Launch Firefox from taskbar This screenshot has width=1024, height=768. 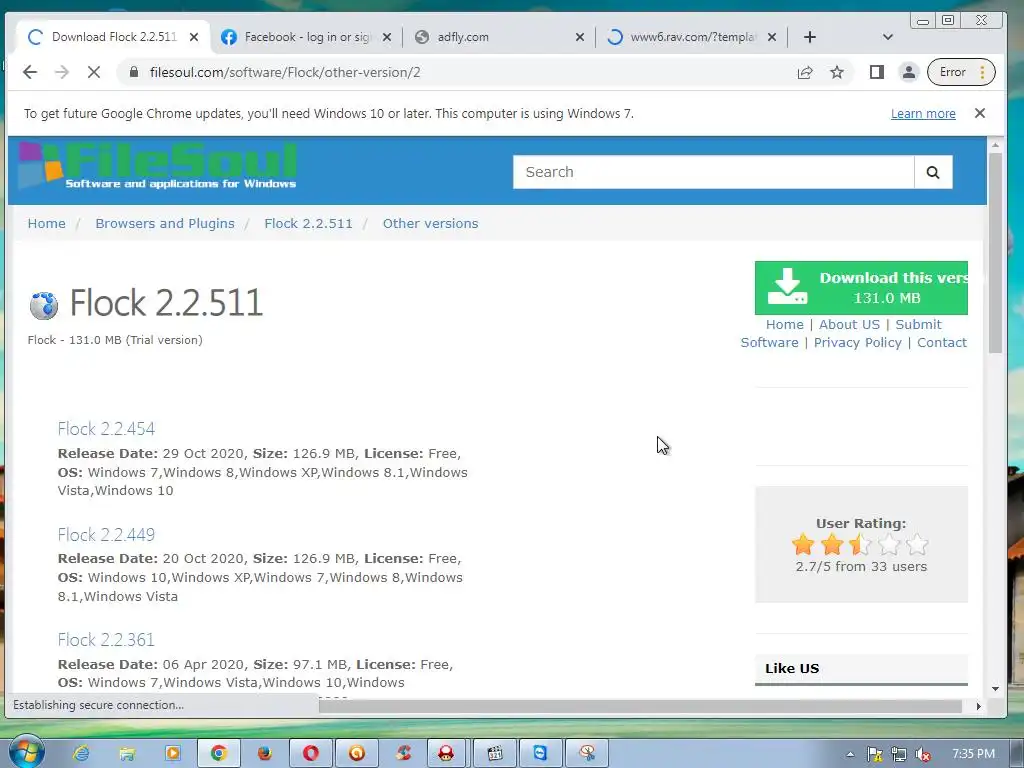[x=264, y=754]
